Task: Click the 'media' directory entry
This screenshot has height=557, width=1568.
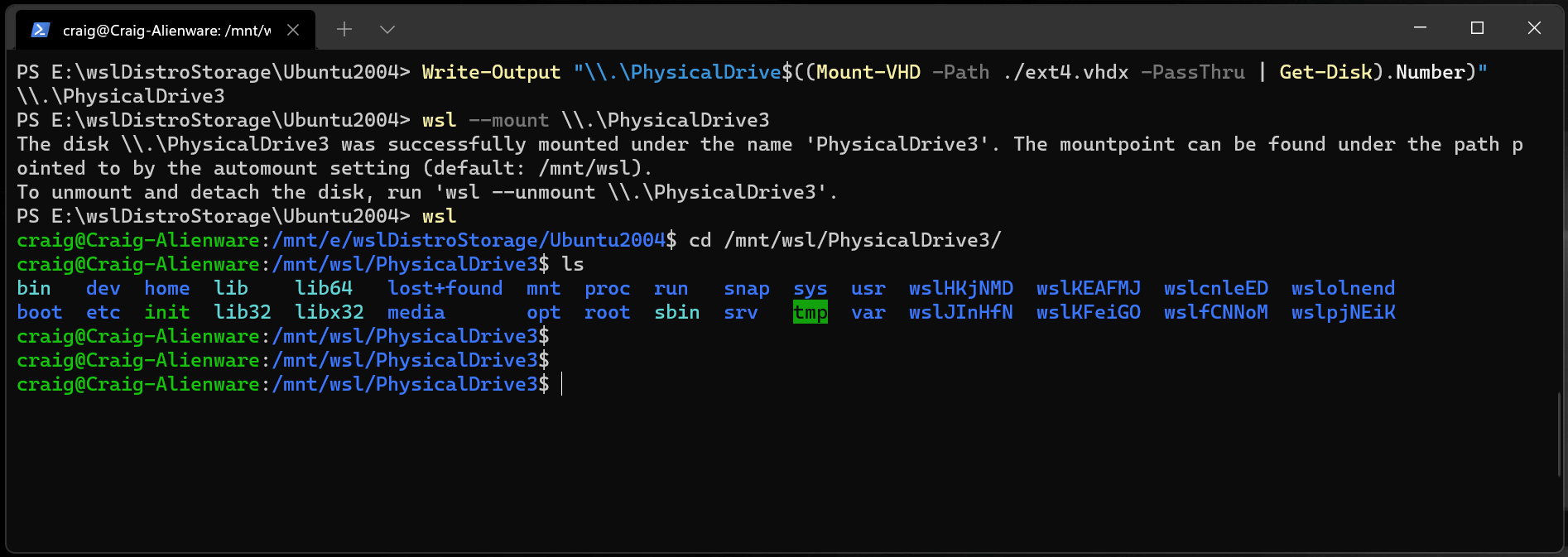Action: pos(416,312)
